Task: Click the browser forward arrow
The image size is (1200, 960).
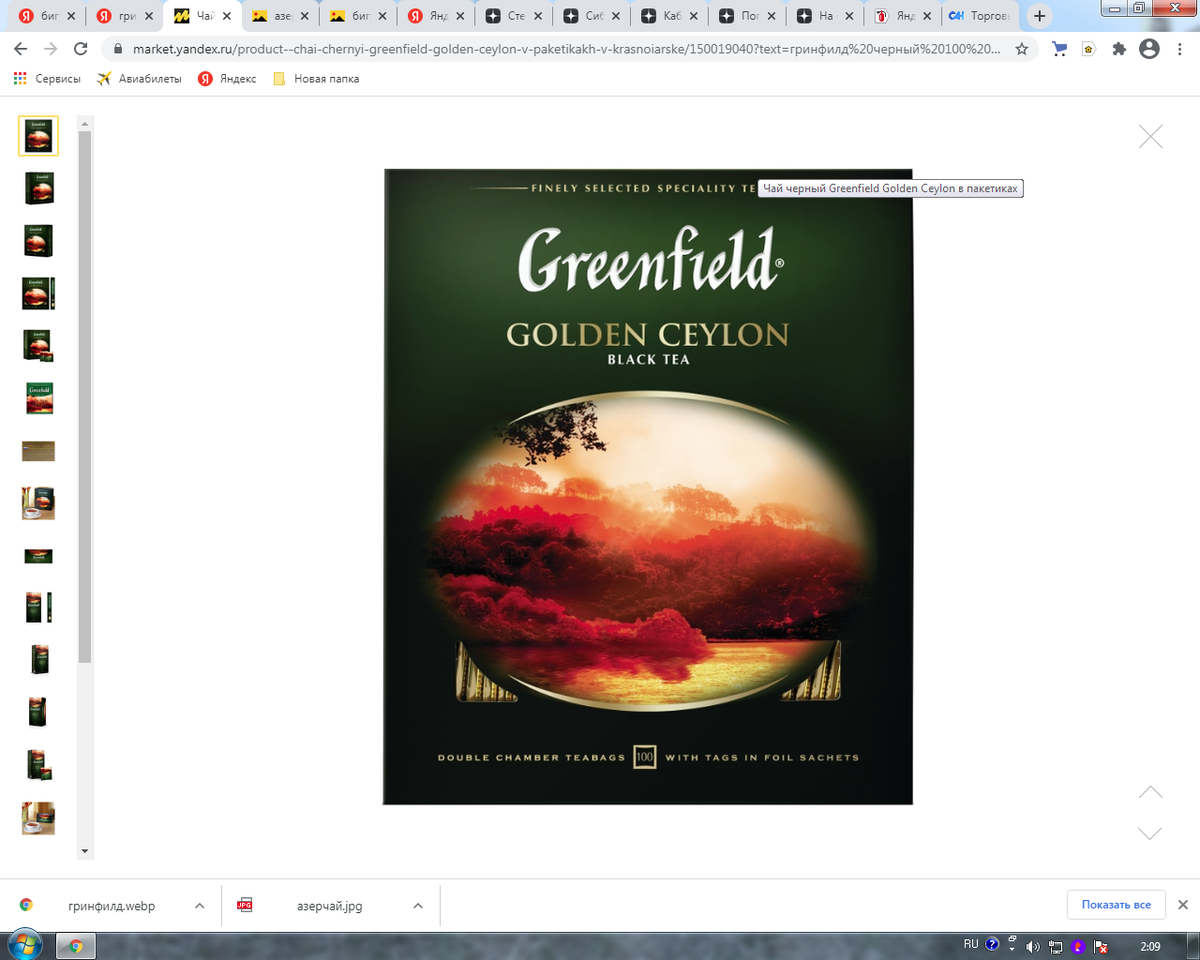Action: tap(51, 49)
